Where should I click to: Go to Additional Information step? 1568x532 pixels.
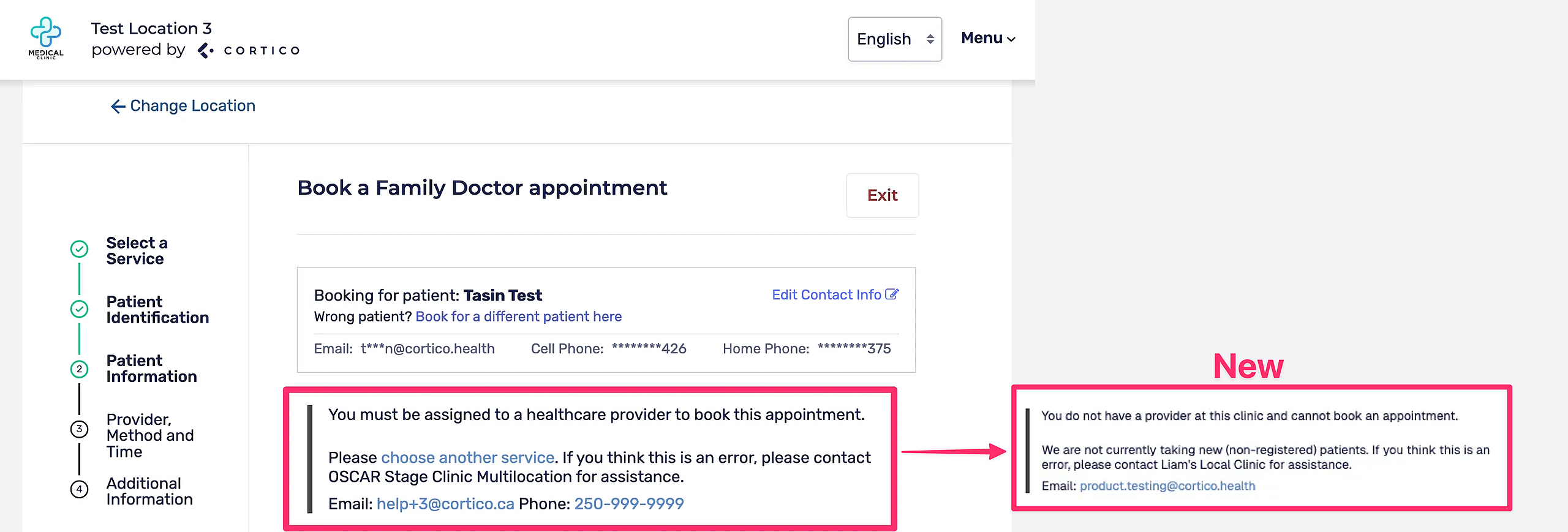149,491
